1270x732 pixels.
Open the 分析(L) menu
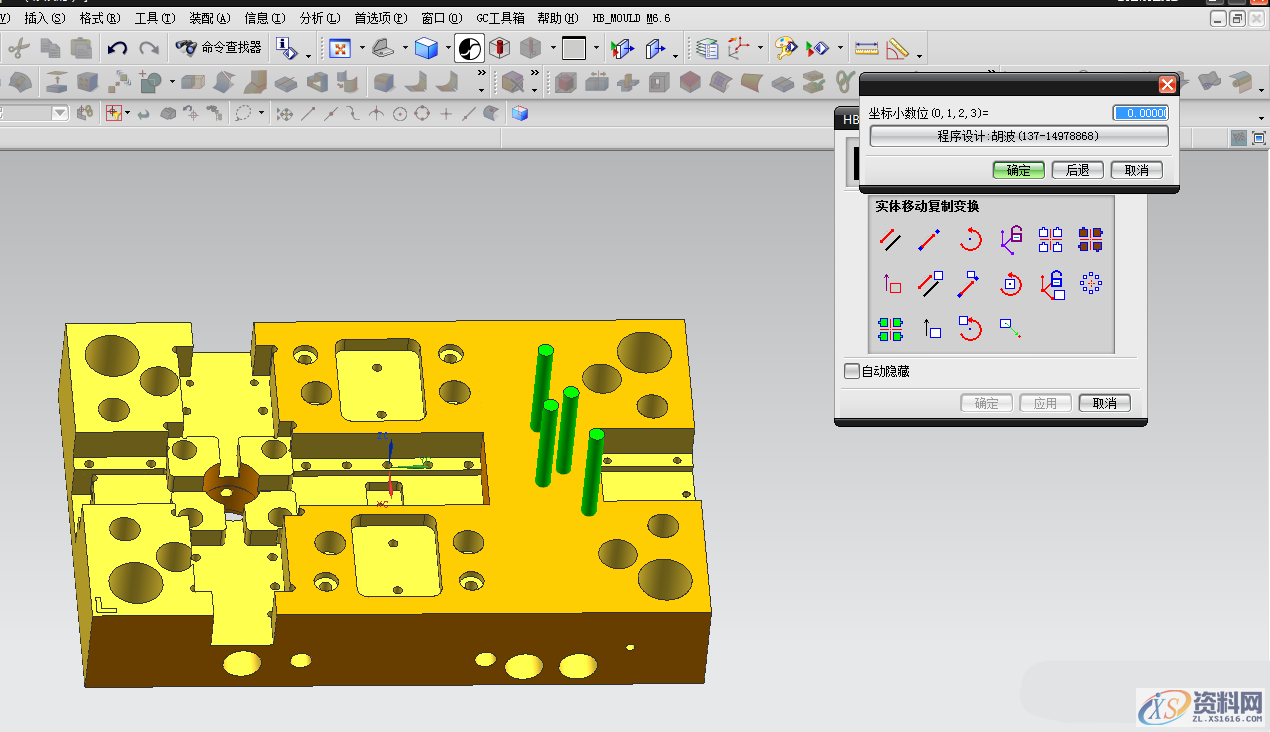(x=320, y=18)
